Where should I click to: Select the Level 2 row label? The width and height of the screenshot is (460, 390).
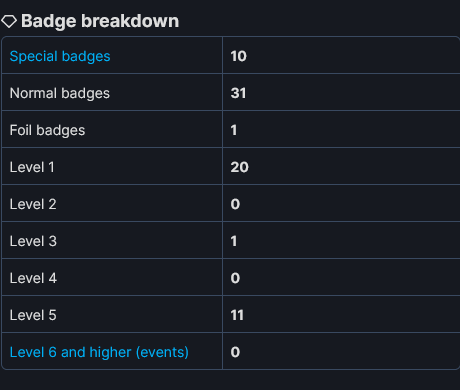[33, 204]
